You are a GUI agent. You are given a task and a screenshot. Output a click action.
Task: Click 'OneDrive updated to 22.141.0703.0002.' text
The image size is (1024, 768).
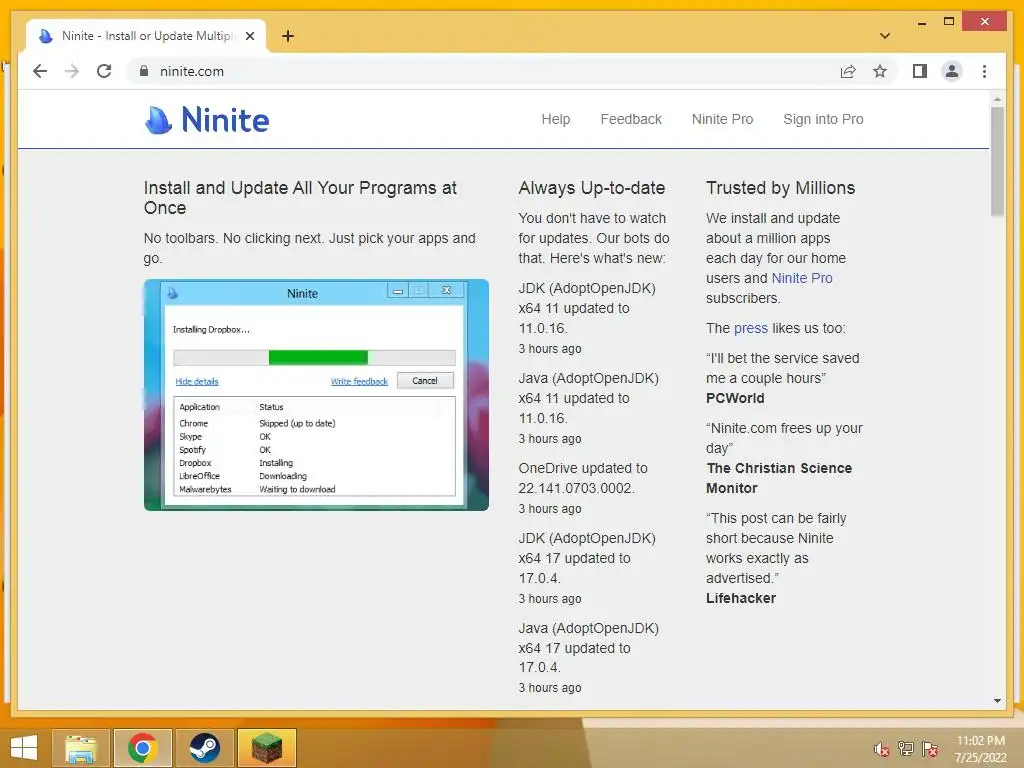click(583, 478)
